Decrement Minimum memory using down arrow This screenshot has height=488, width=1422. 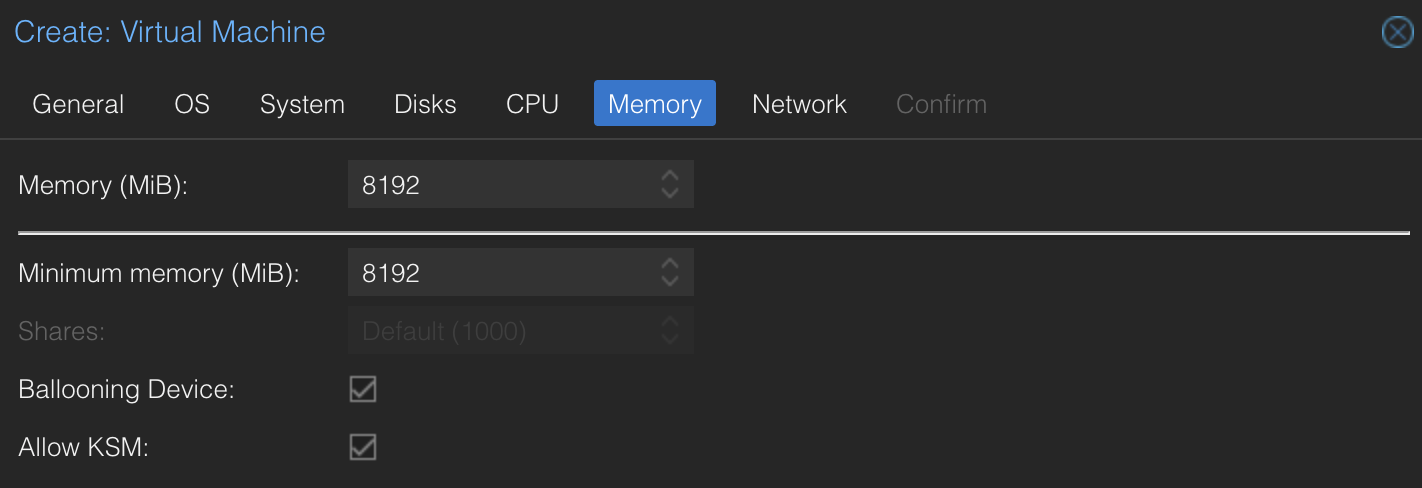670,282
